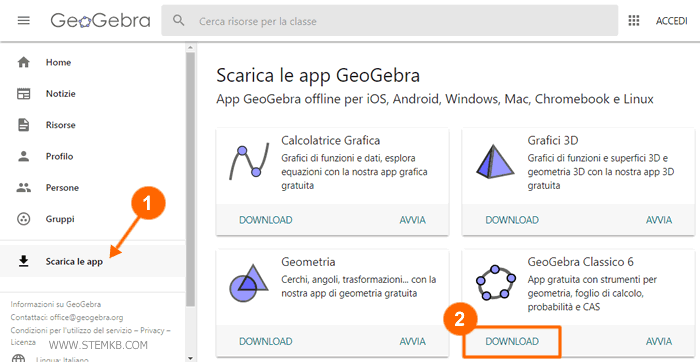Click the Grafici 3D title

(553, 141)
